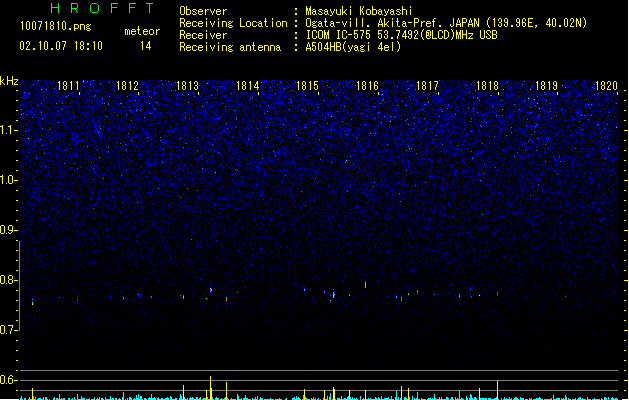Click the tallest yellow intensity spike after 1813

[211, 388]
